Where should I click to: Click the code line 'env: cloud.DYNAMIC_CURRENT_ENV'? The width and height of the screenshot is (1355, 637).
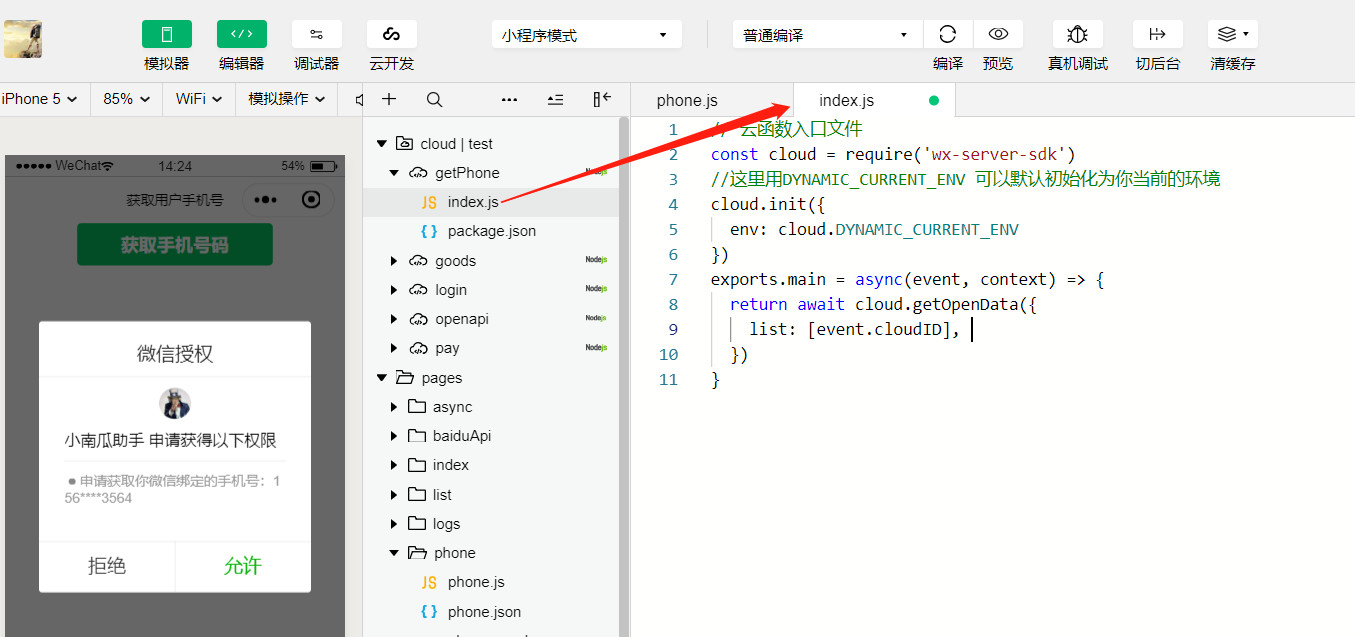pos(874,230)
